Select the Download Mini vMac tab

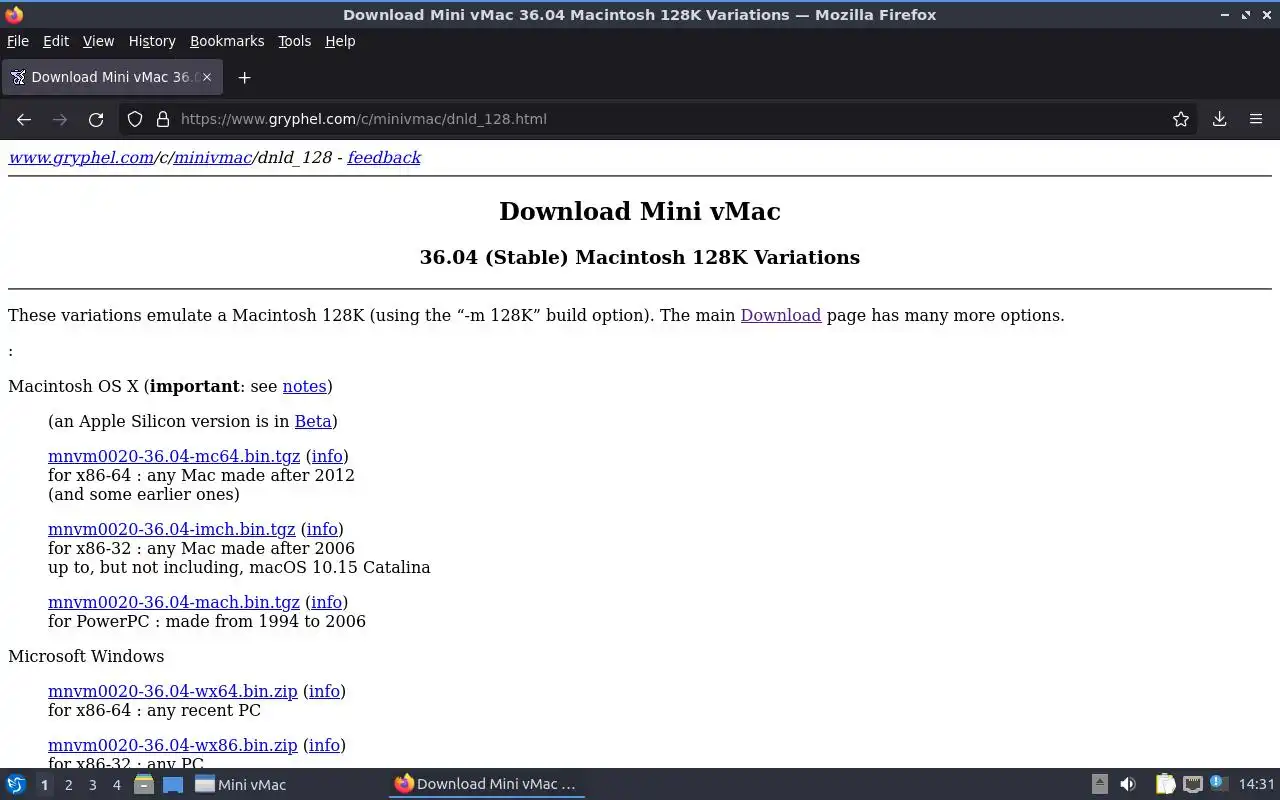[111, 77]
